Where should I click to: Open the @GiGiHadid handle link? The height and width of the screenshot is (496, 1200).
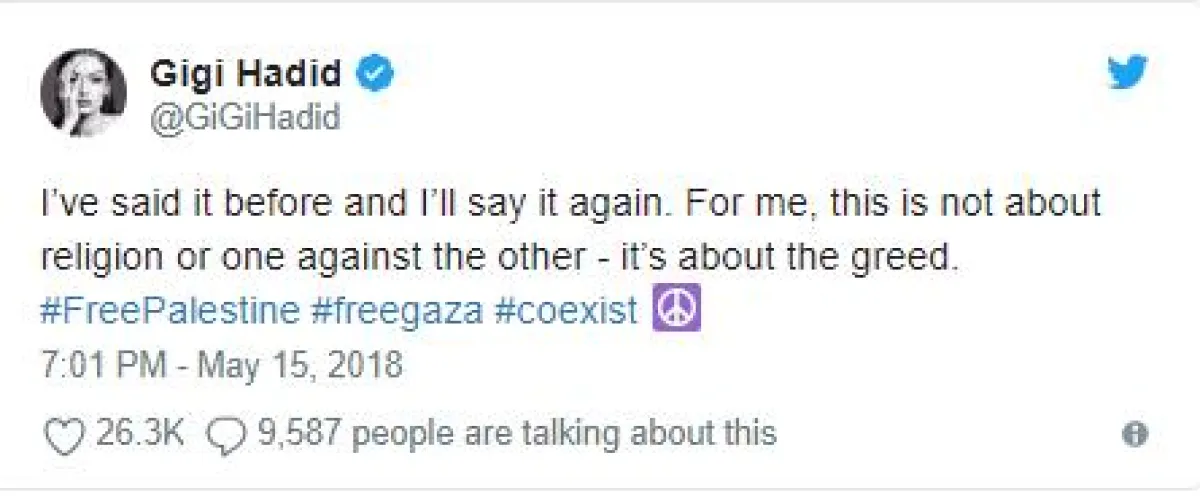coord(245,117)
